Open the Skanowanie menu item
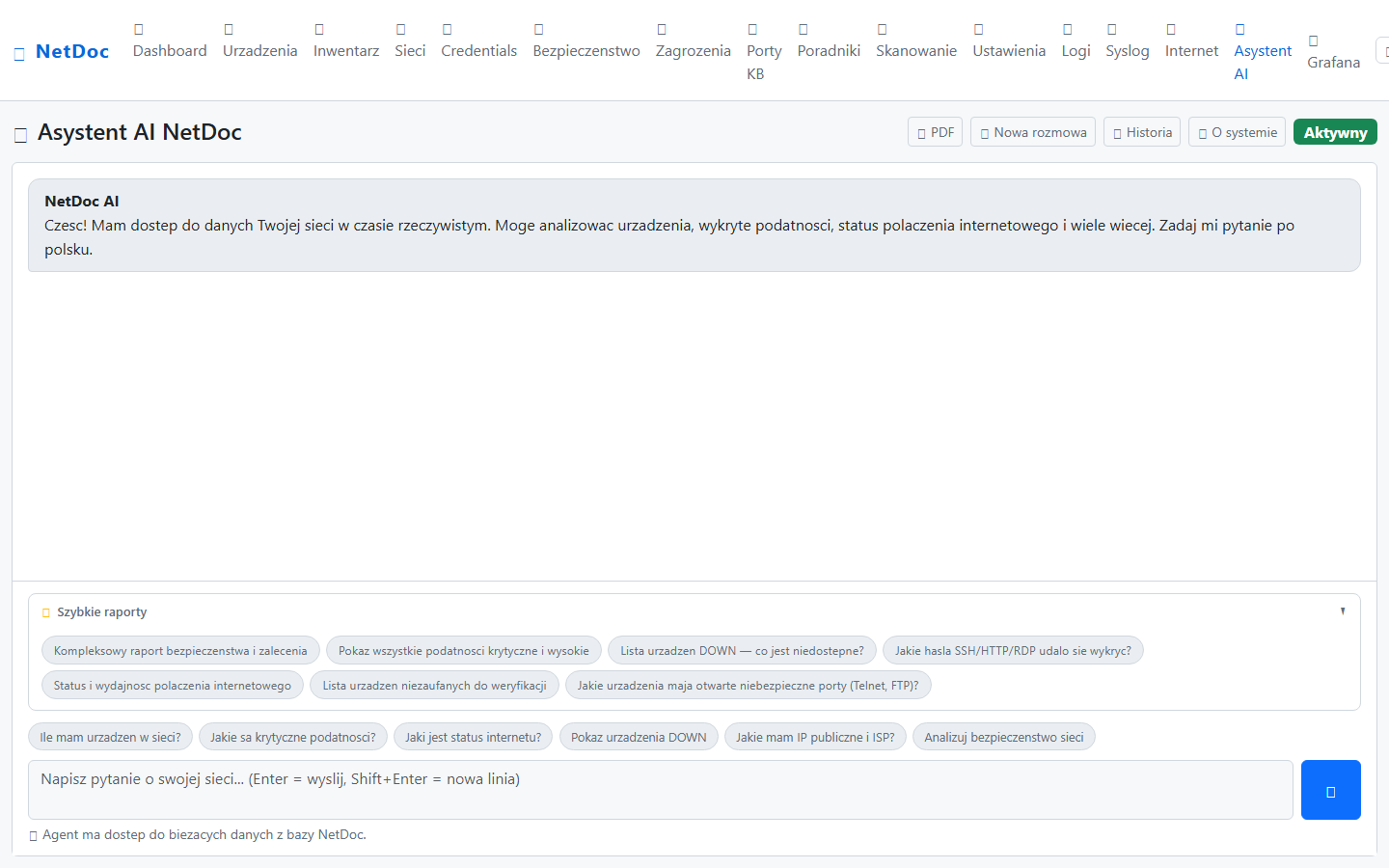Viewport: 1389px width, 868px height. click(x=915, y=41)
